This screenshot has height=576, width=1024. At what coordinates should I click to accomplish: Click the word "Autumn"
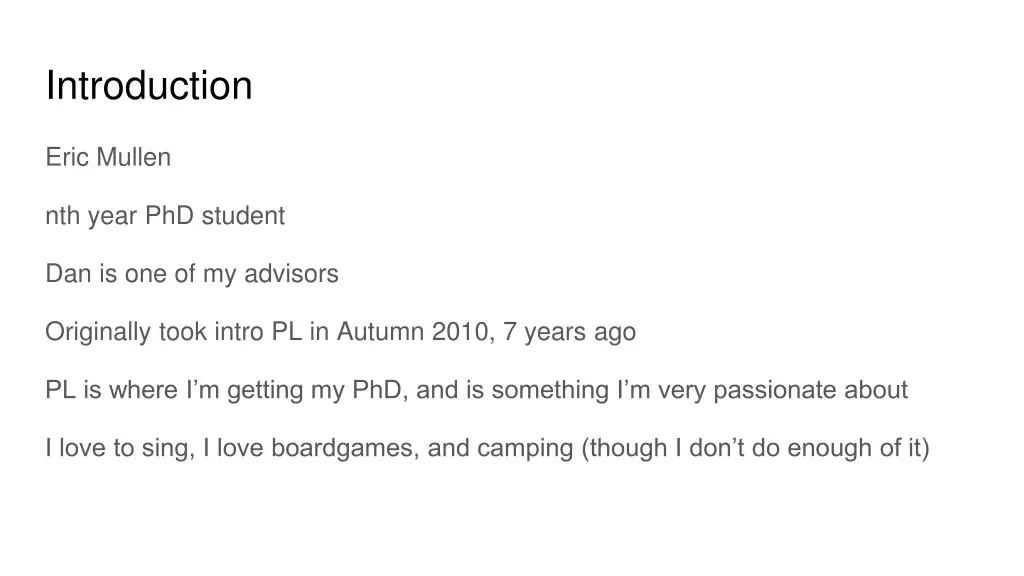point(381,332)
